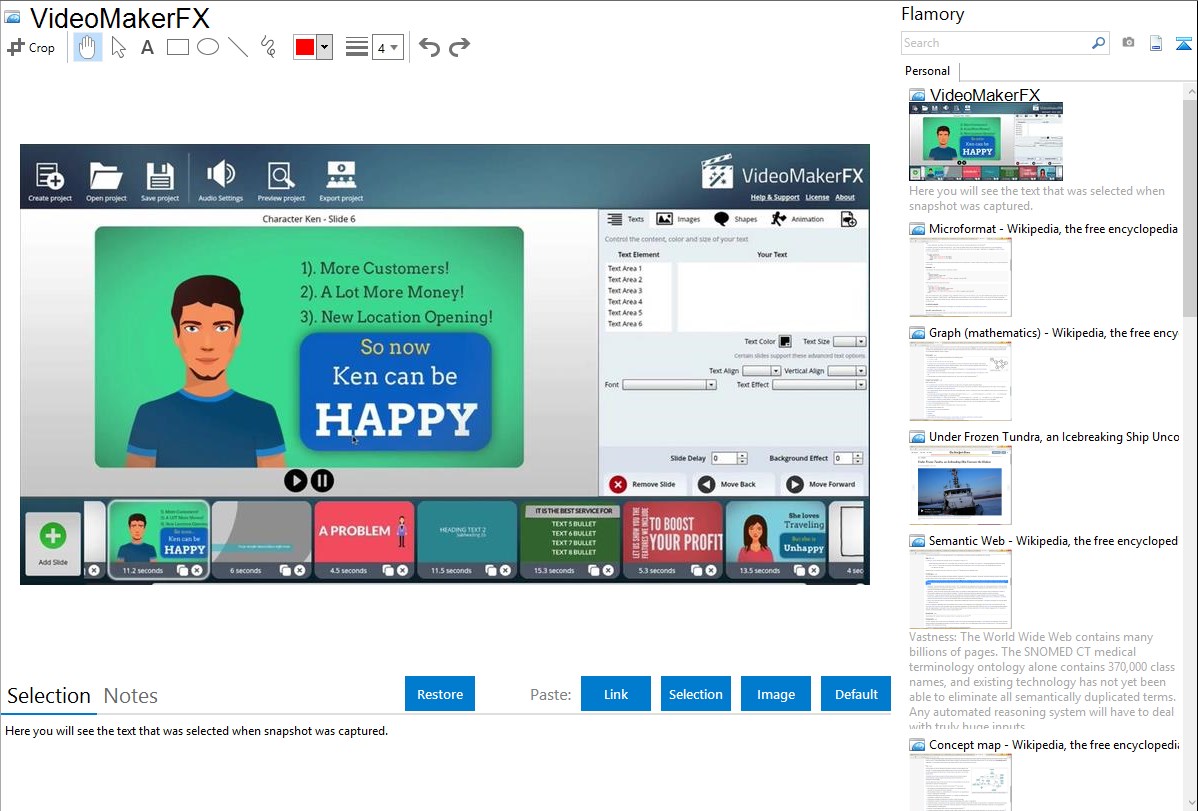Open the Microformat Wikipedia snapshot thumbnail
Screen dimensions: 1198x811
960,277
